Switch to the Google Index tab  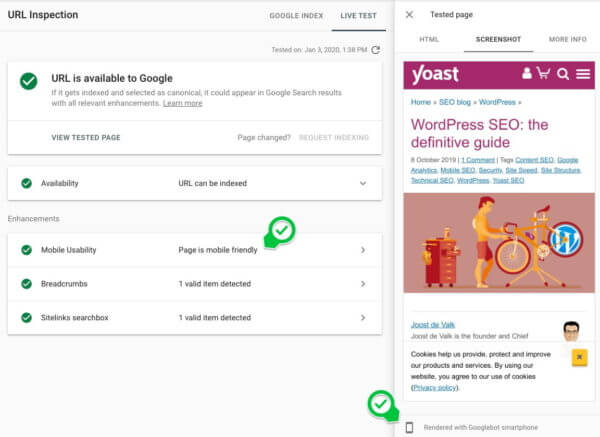pos(296,16)
